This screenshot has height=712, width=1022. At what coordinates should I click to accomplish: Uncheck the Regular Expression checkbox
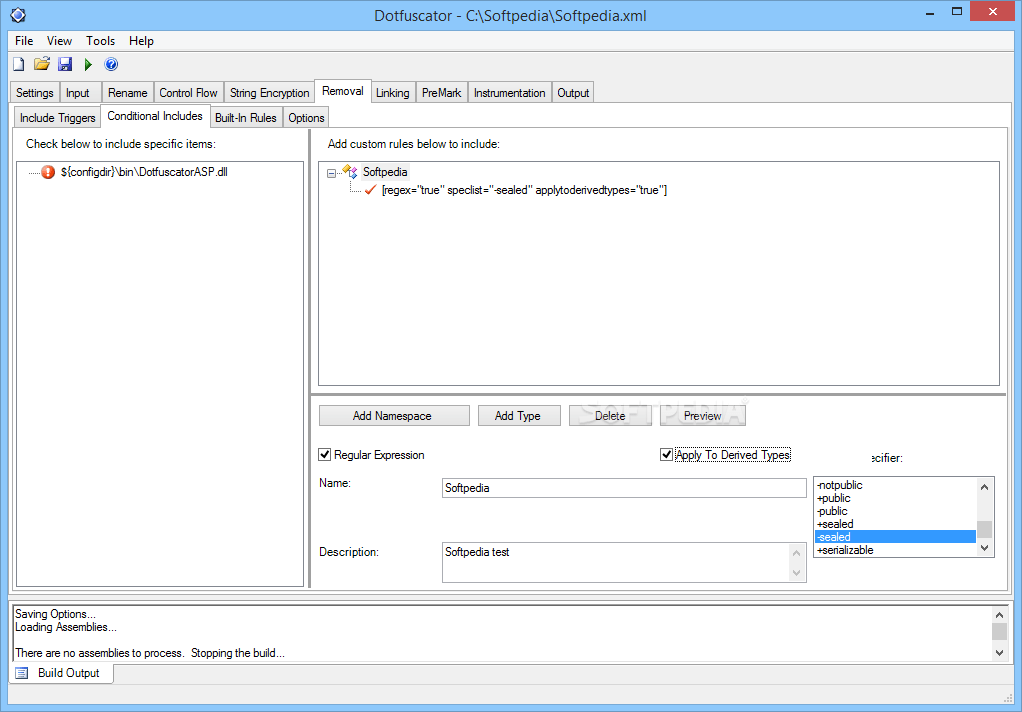pos(324,454)
